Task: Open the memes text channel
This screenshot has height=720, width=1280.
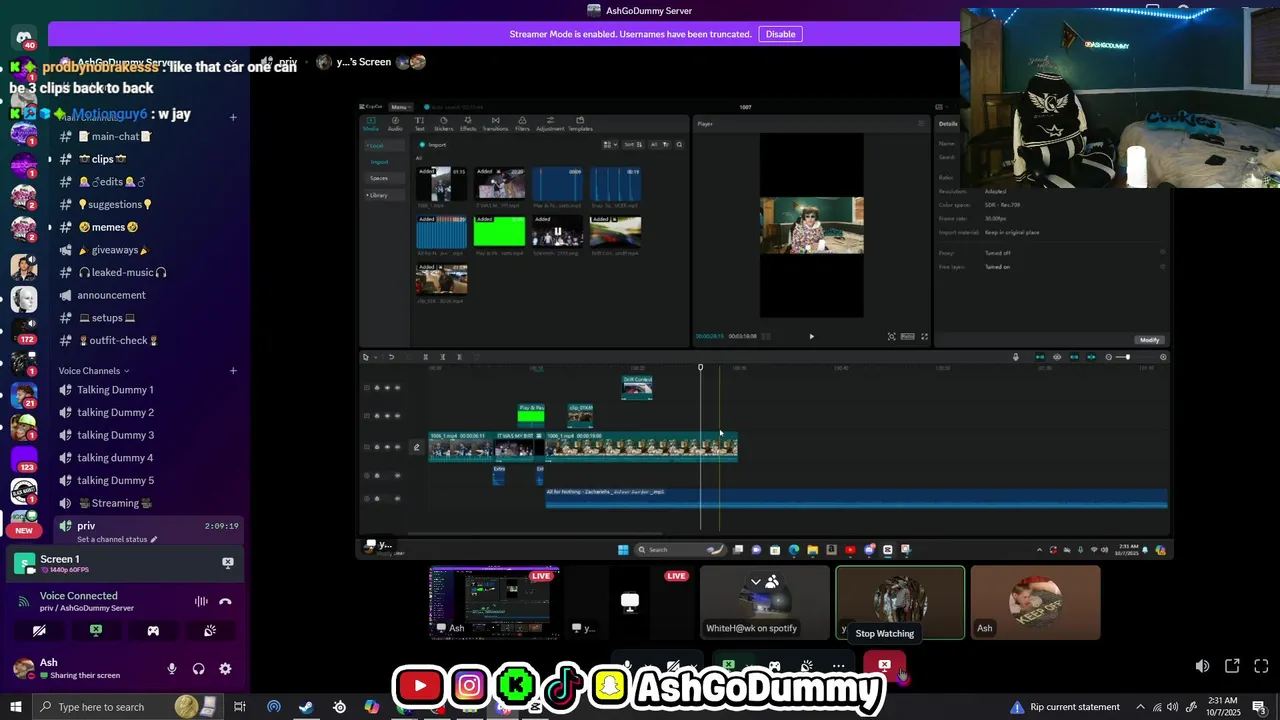Action: [x=108, y=227]
